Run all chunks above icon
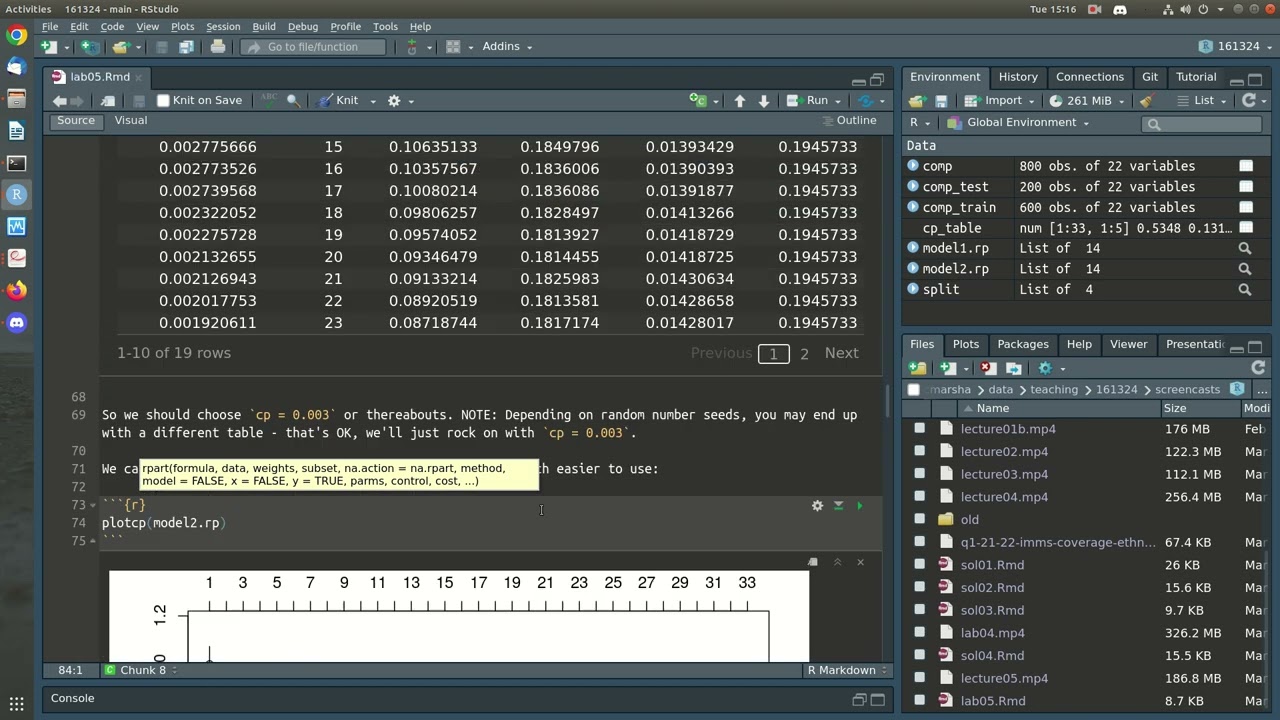 click(x=839, y=506)
